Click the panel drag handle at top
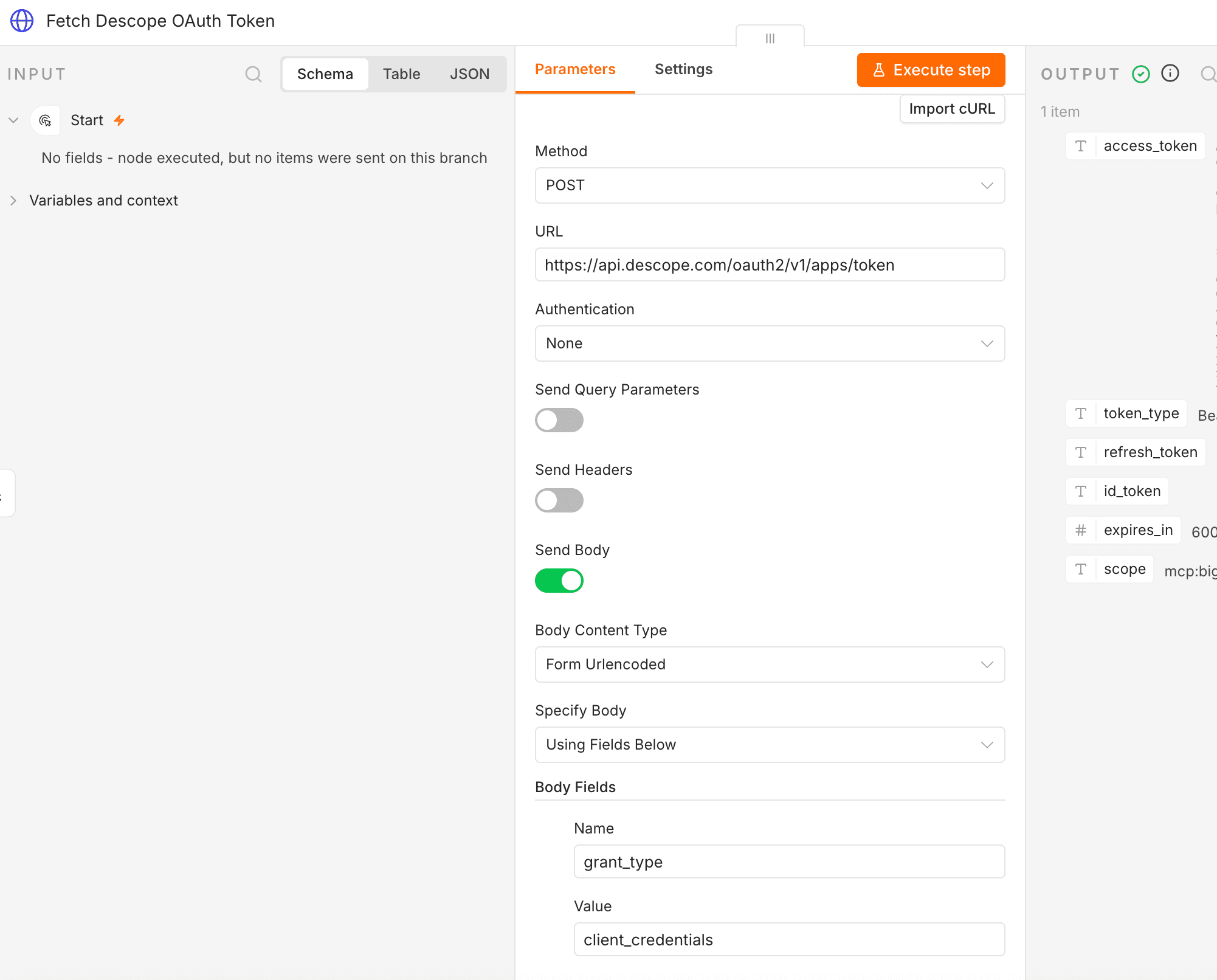This screenshot has height=980, width=1217. coord(770,38)
